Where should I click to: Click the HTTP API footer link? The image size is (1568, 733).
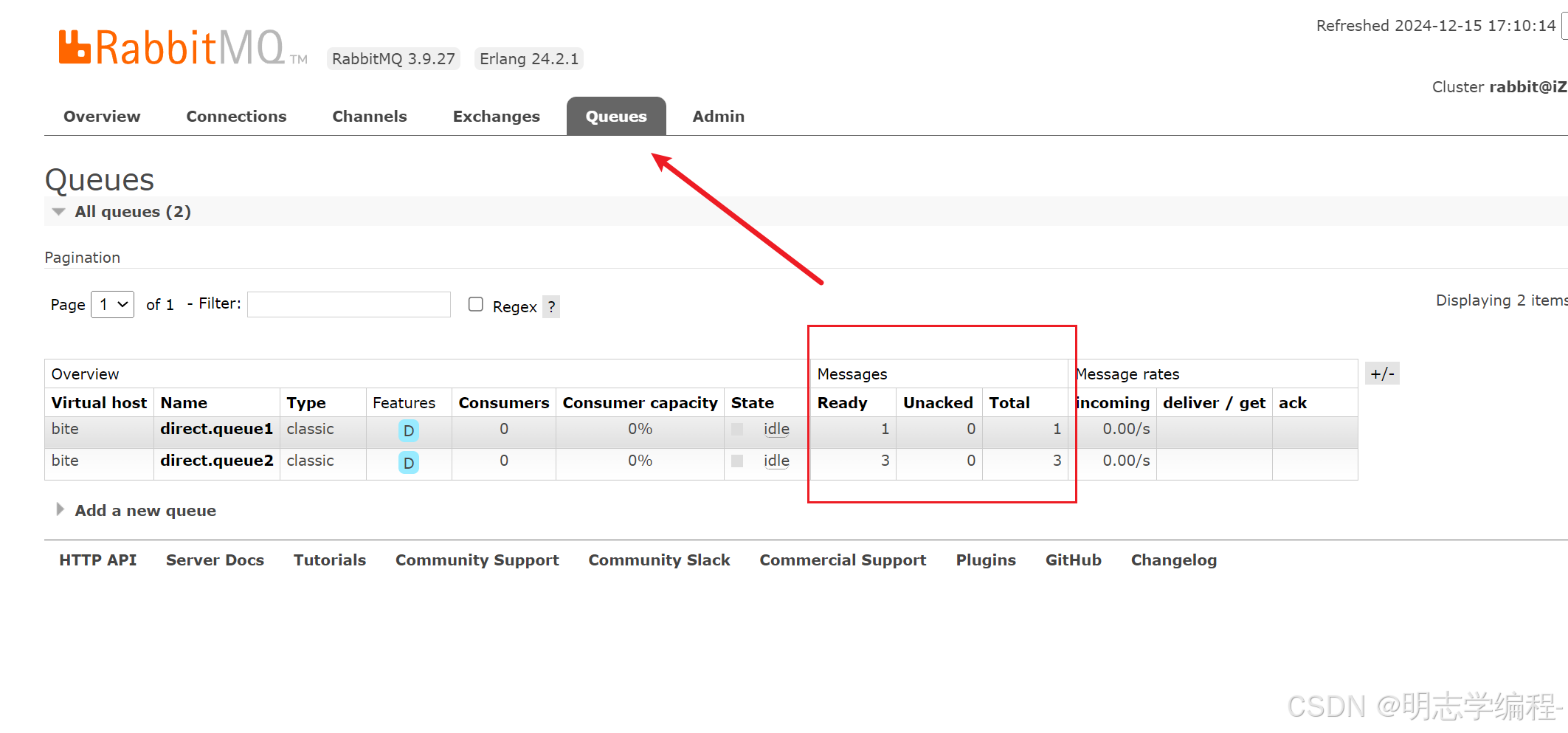click(97, 560)
